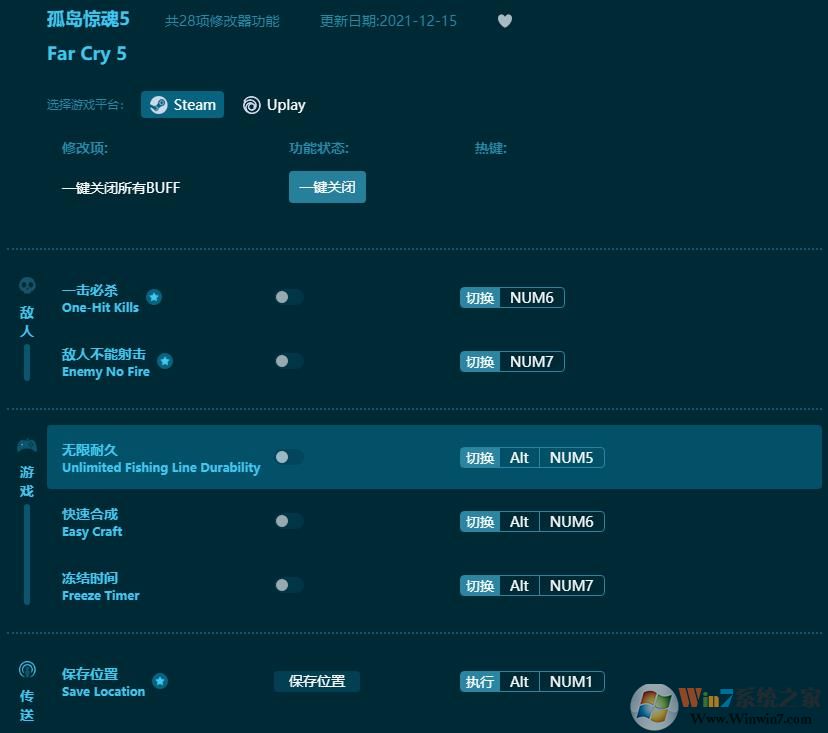Click NUM1 hotkey for Save Location
The height and width of the screenshot is (733, 828).
(x=571, y=682)
